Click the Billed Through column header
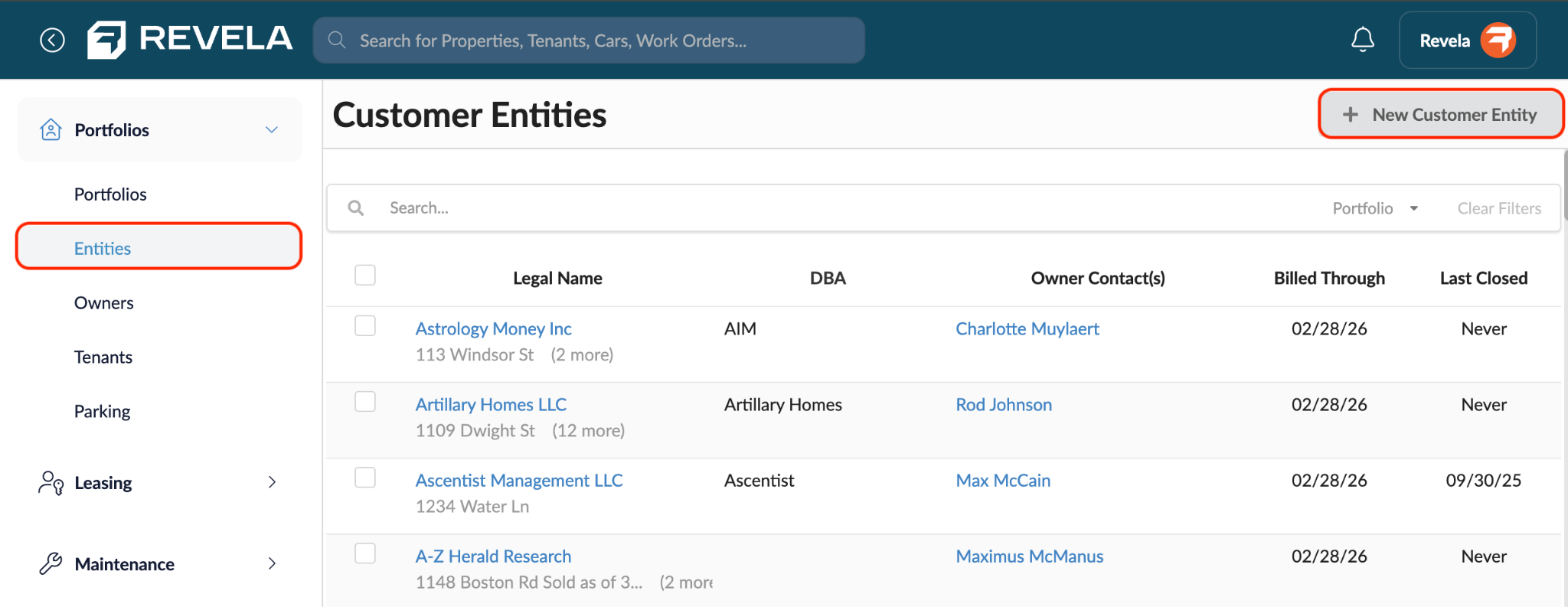 [1329, 278]
